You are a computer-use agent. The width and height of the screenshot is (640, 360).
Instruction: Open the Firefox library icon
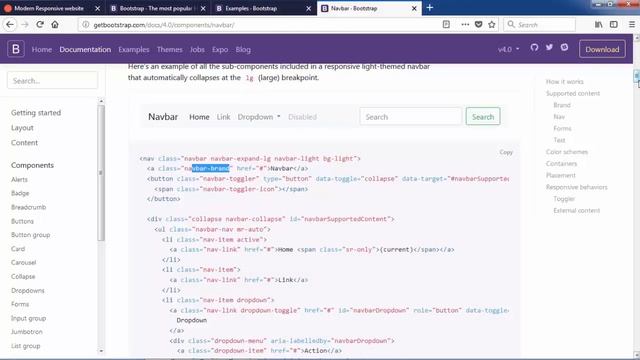[x=598, y=24]
